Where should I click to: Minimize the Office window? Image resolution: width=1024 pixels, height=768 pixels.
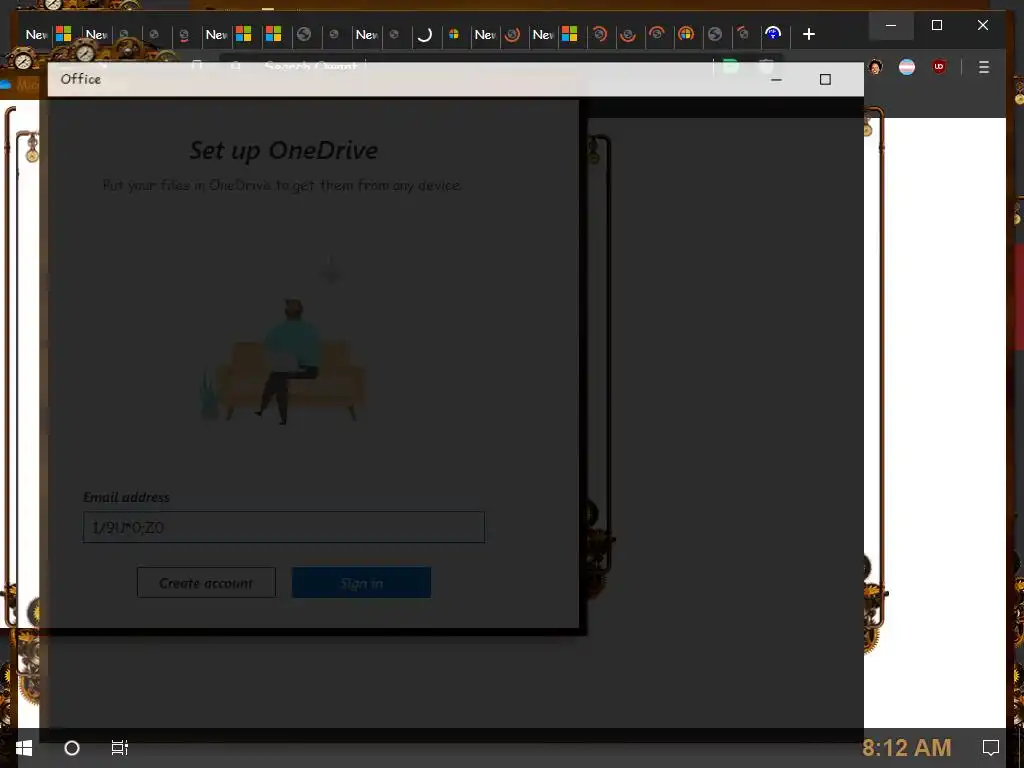pos(776,80)
